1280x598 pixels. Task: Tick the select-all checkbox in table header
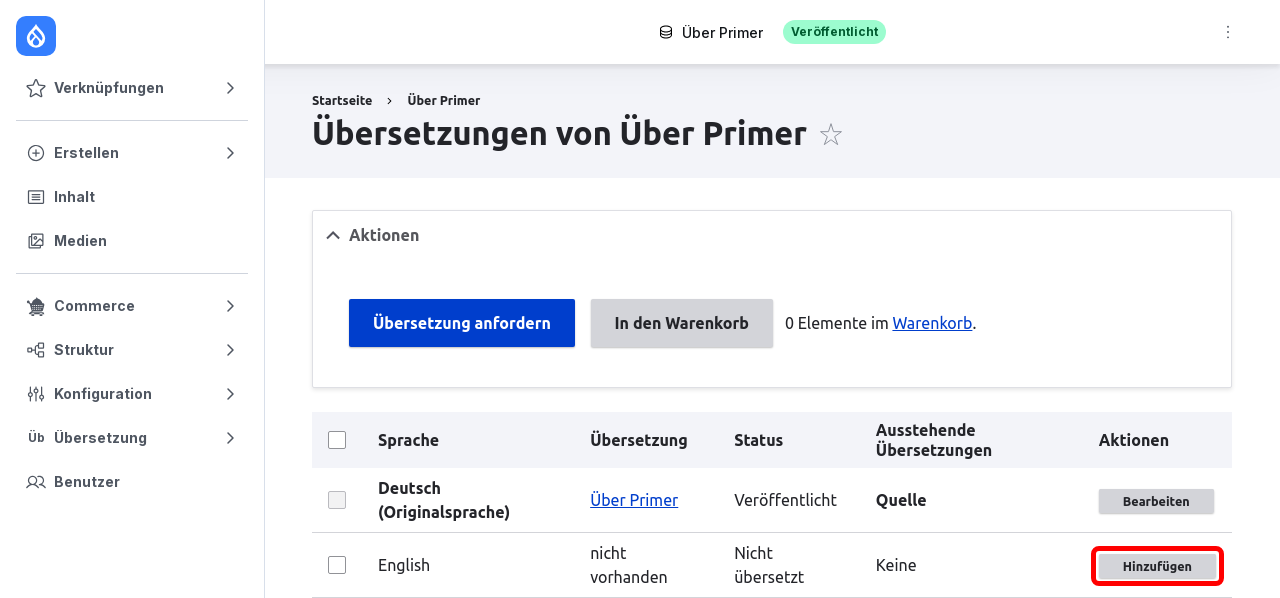tap(337, 440)
